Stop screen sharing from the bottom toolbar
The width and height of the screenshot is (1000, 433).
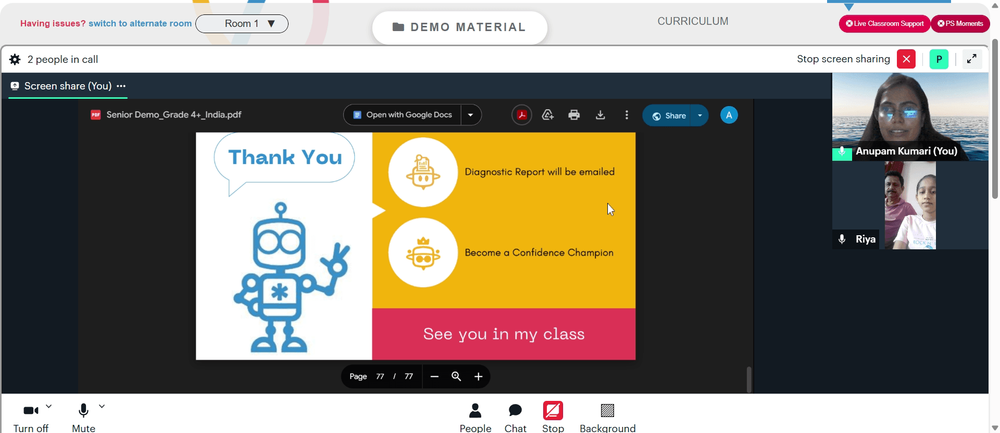point(553,418)
